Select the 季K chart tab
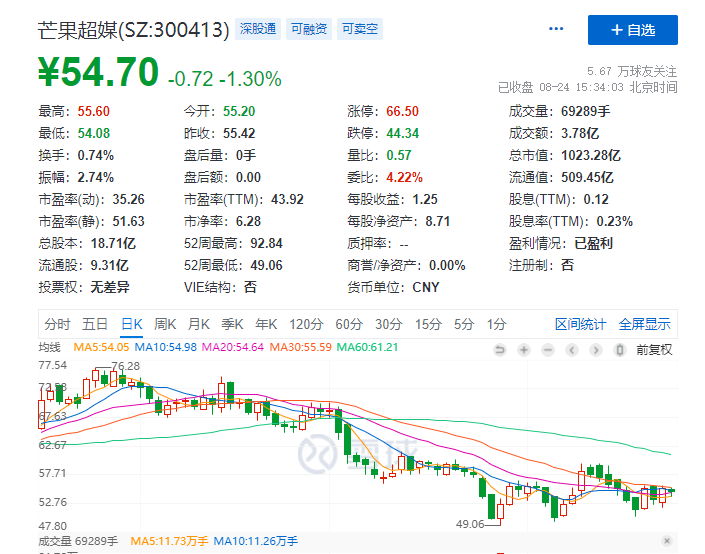This screenshot has height=554, width=705. coord(232,324)
